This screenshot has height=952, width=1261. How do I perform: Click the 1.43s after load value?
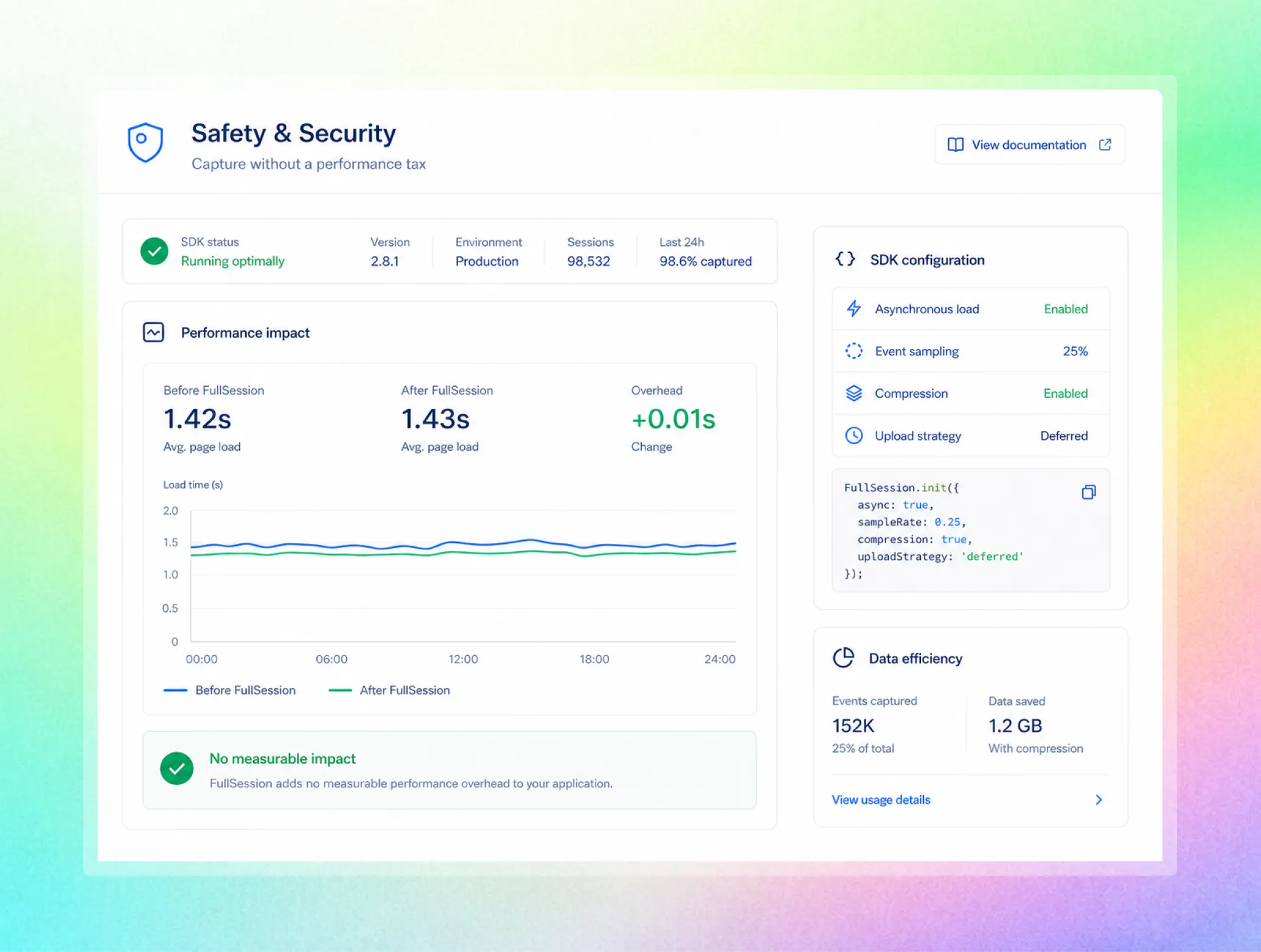coord(435,419)
